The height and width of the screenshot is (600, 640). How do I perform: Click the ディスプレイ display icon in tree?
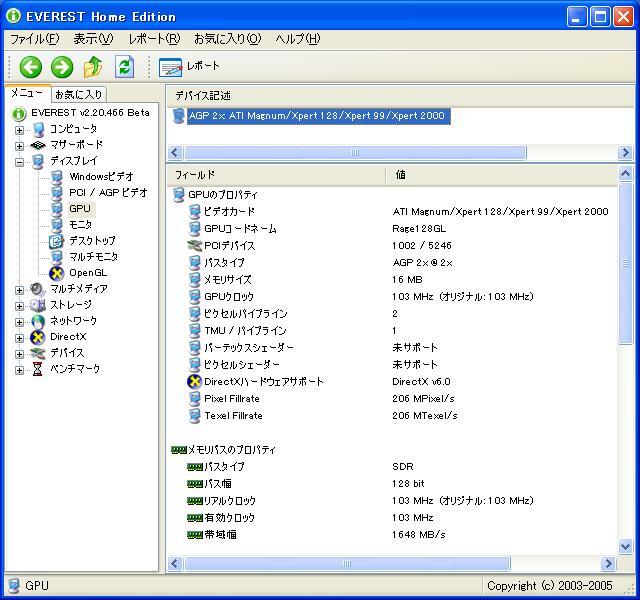click(x=38, y=162)
